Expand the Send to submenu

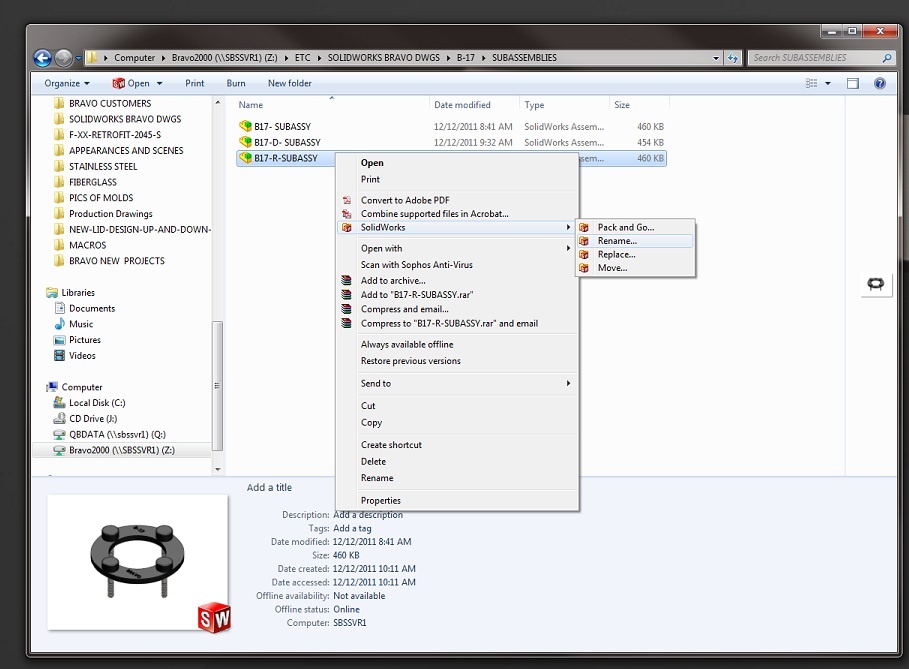pos(457,383)
